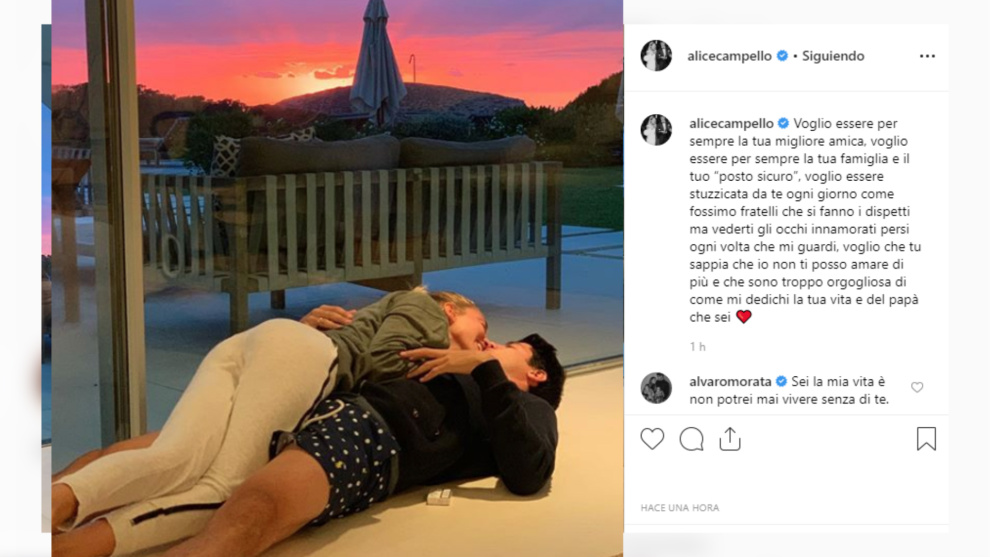
Task: Like alvaromorata's comment with small heart
Action: point(917,387)
